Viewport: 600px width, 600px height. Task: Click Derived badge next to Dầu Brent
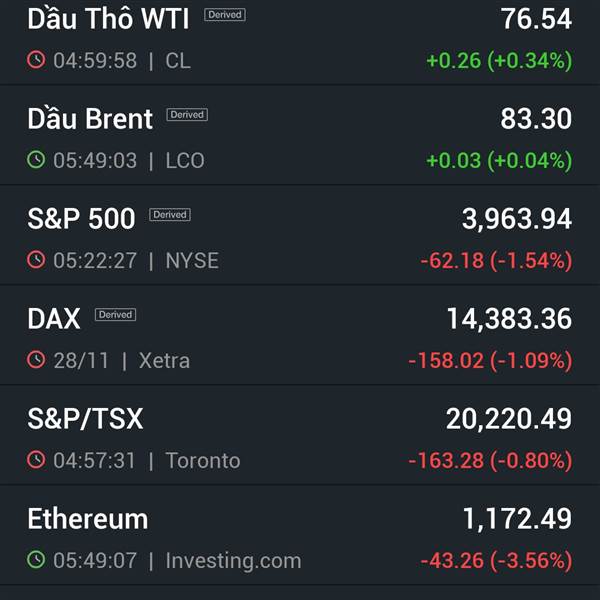[187, 114]
